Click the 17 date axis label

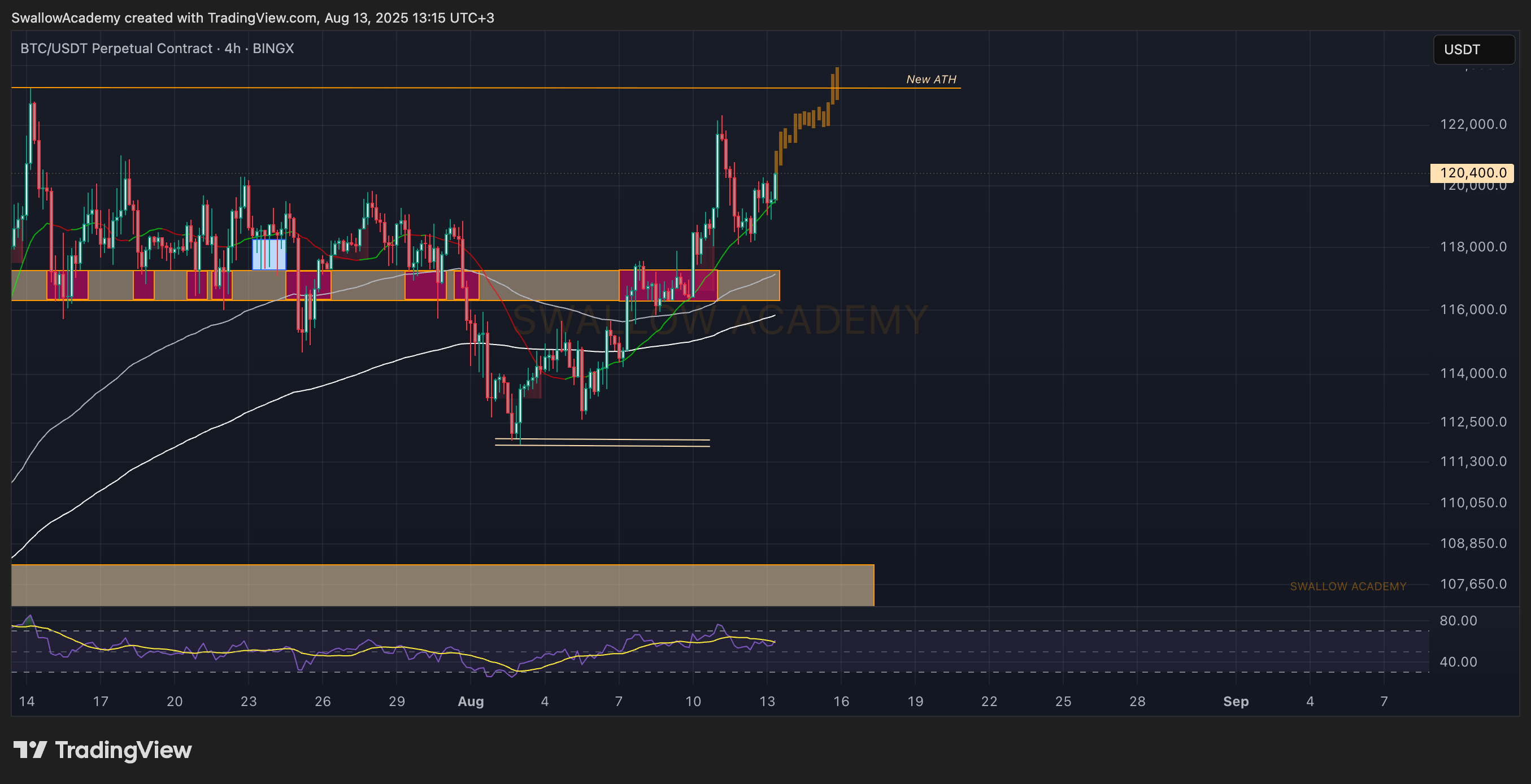click(x=101, y=702)
